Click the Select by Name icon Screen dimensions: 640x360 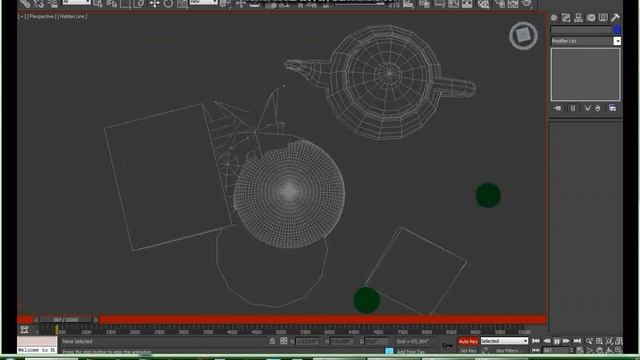[x=111, y=4]
